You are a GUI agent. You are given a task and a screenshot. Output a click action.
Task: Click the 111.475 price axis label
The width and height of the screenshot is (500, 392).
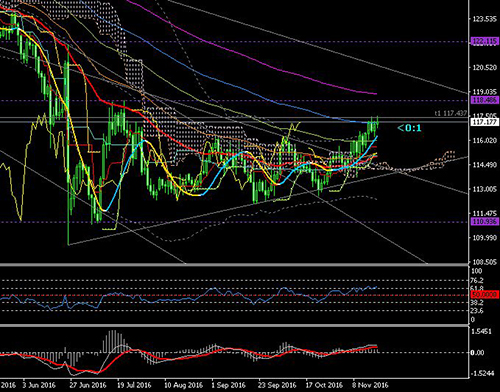(485, 213)
